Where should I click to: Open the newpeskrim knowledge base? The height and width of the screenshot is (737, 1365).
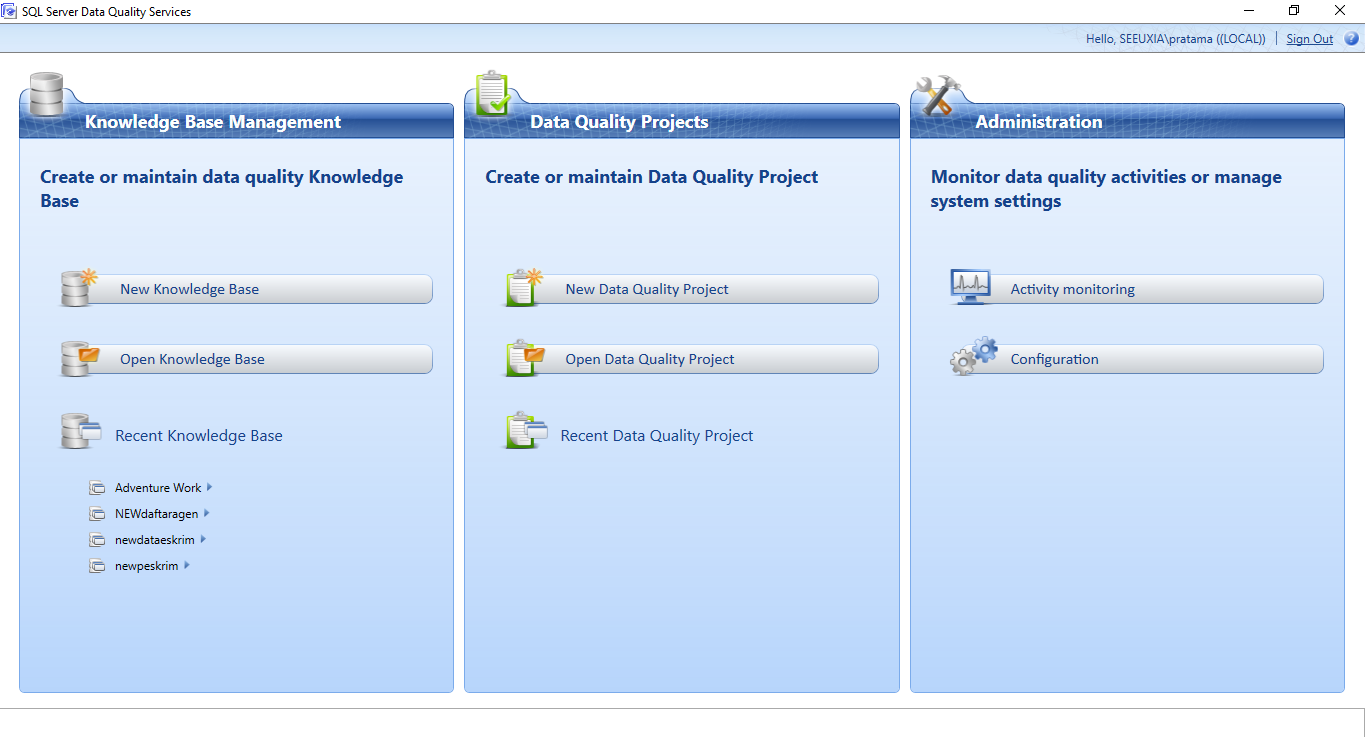click(x=147, y=566)
